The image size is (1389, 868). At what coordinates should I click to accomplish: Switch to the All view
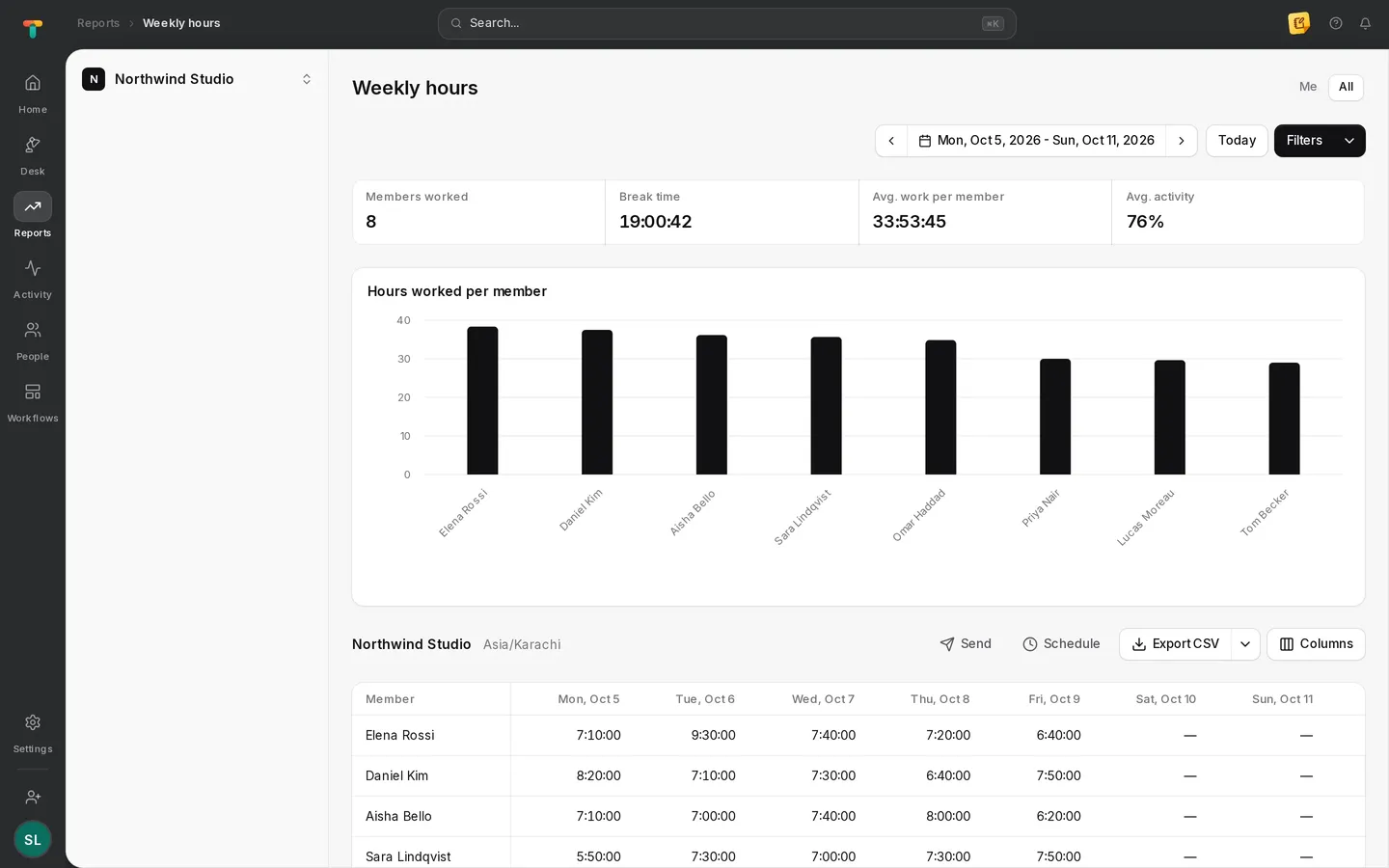coord(1346,87)
